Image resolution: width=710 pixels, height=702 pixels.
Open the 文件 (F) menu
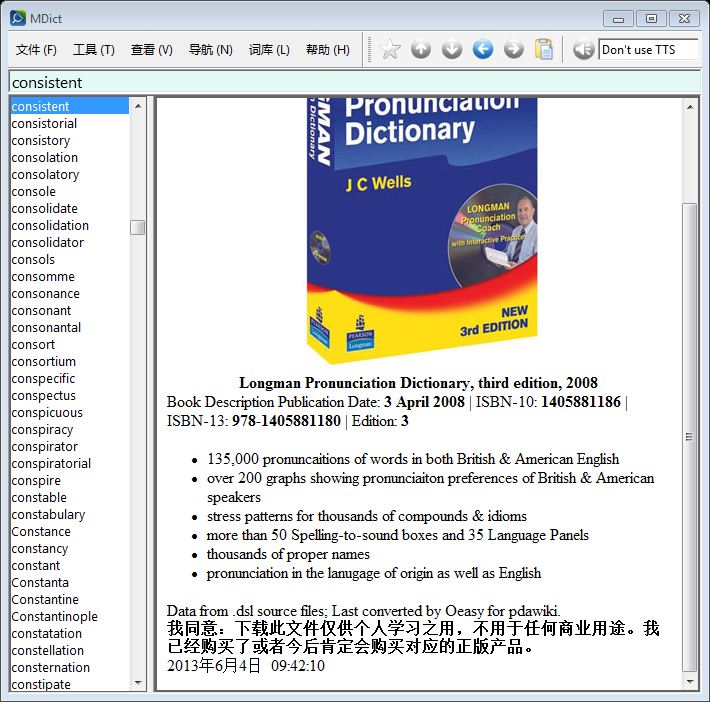pos(36,49)
